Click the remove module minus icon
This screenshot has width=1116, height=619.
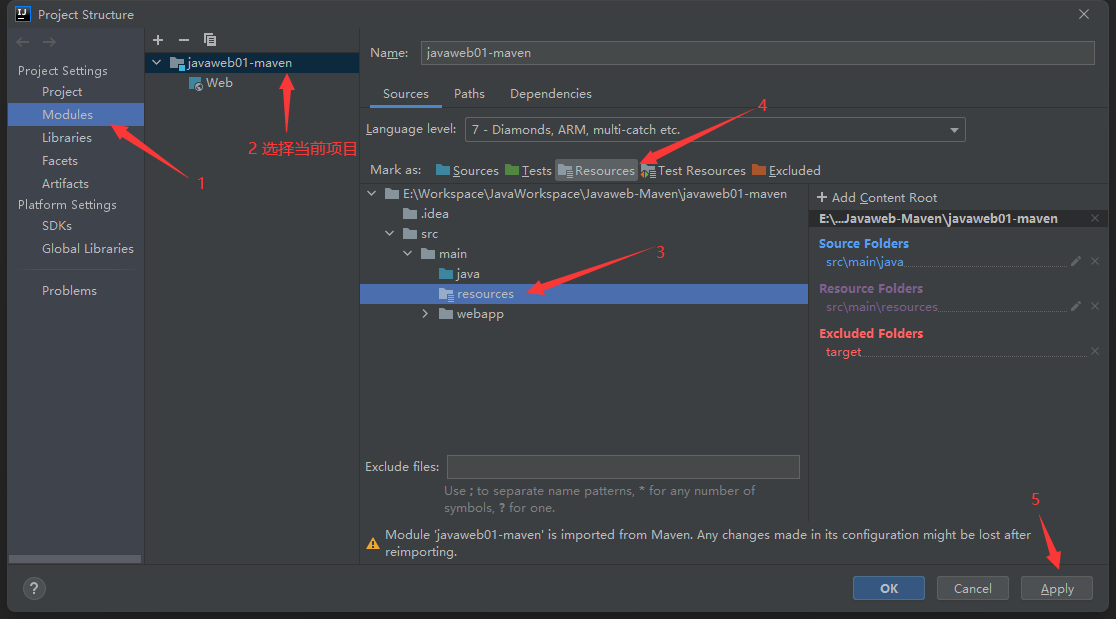[184, 40]
